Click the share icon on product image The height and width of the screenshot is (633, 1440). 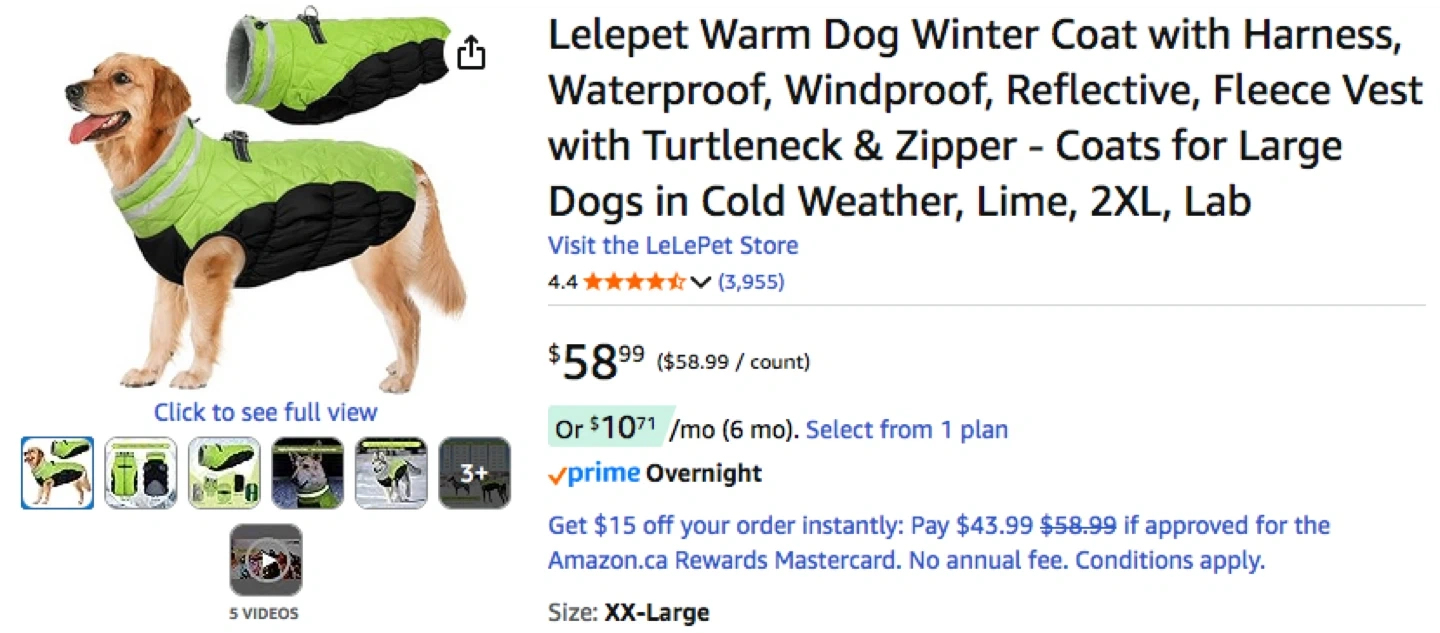471,53
